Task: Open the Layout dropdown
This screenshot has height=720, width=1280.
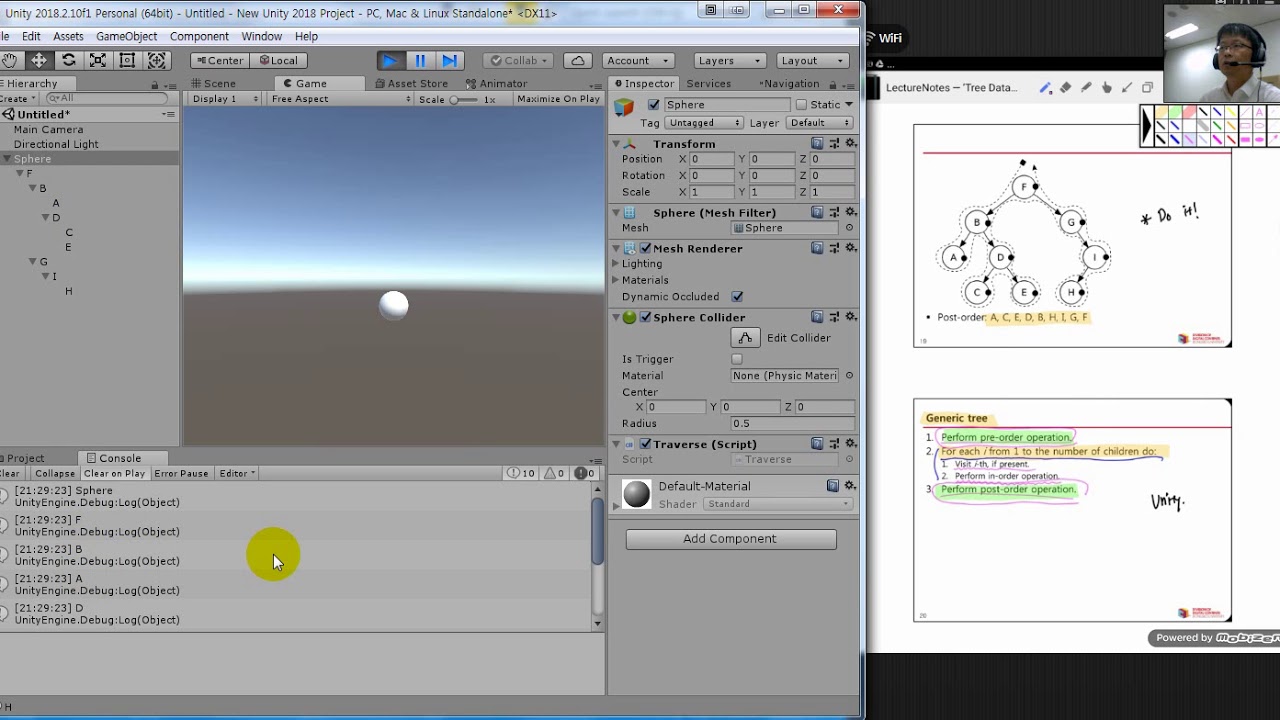Action: [x=812, y=60]
